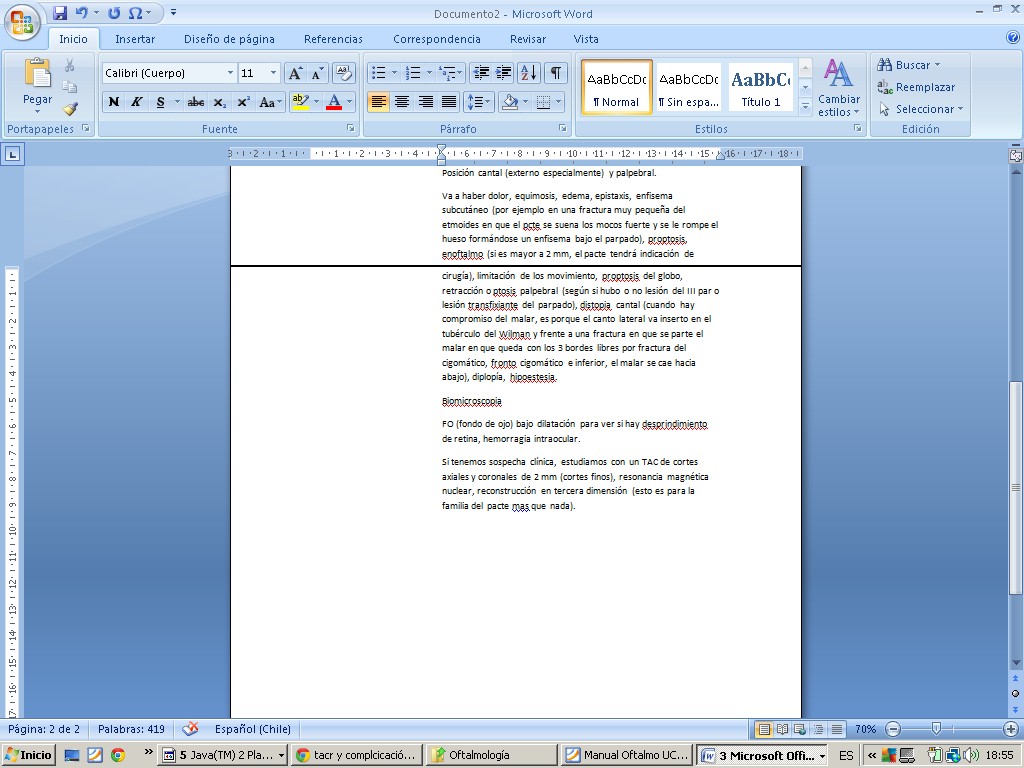Screen dimensions: 1024x768
Task: Expand the font size dropdown
Action: pyautogui.click(x=274, y=73)
